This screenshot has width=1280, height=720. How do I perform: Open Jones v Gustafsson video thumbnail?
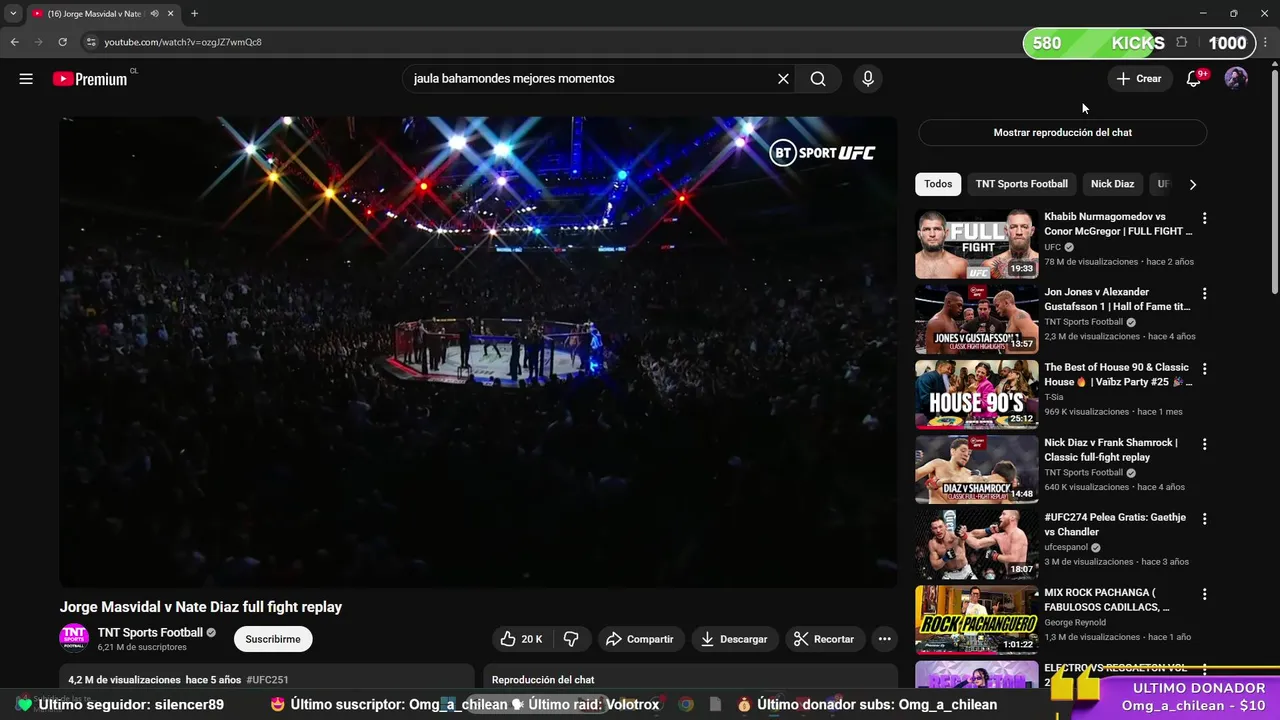point(977,319)
